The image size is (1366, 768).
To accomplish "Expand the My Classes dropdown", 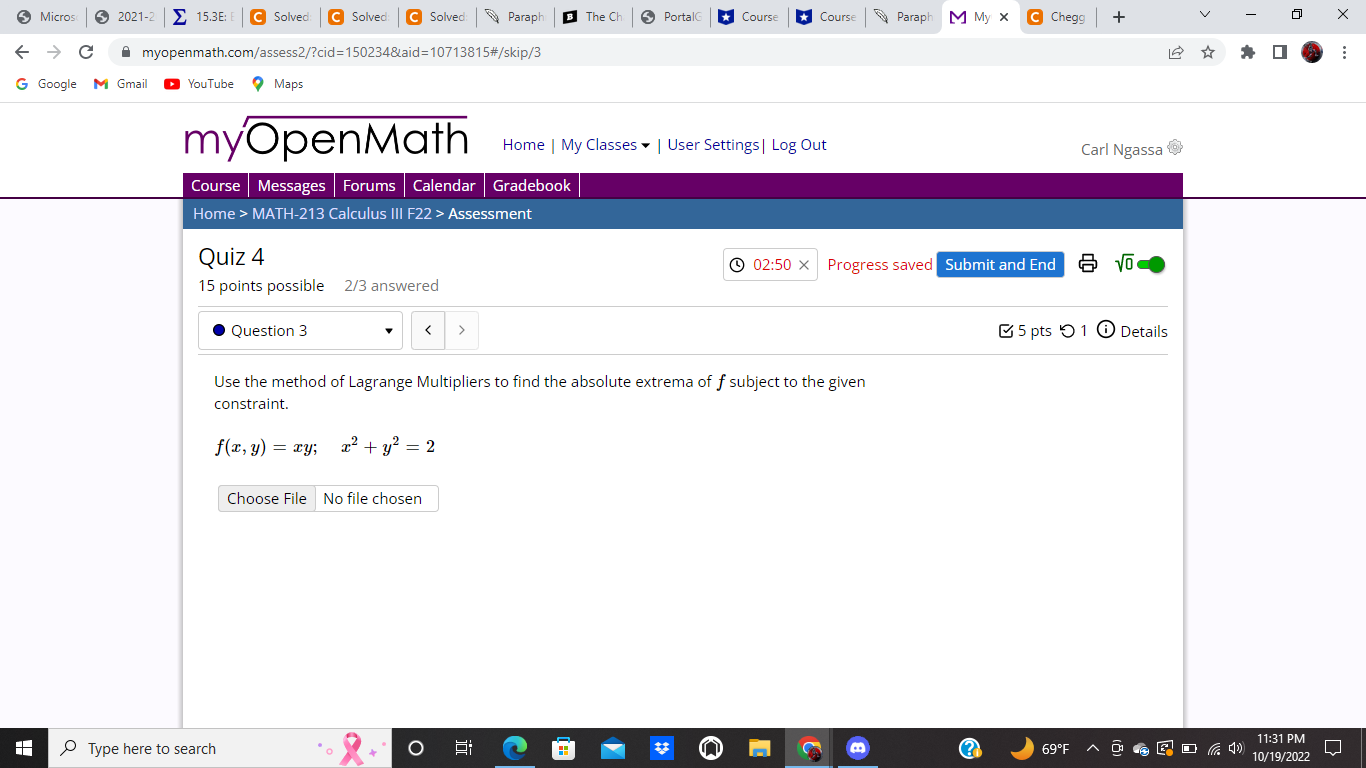I will pyautogui.click(x=603, y=145).
